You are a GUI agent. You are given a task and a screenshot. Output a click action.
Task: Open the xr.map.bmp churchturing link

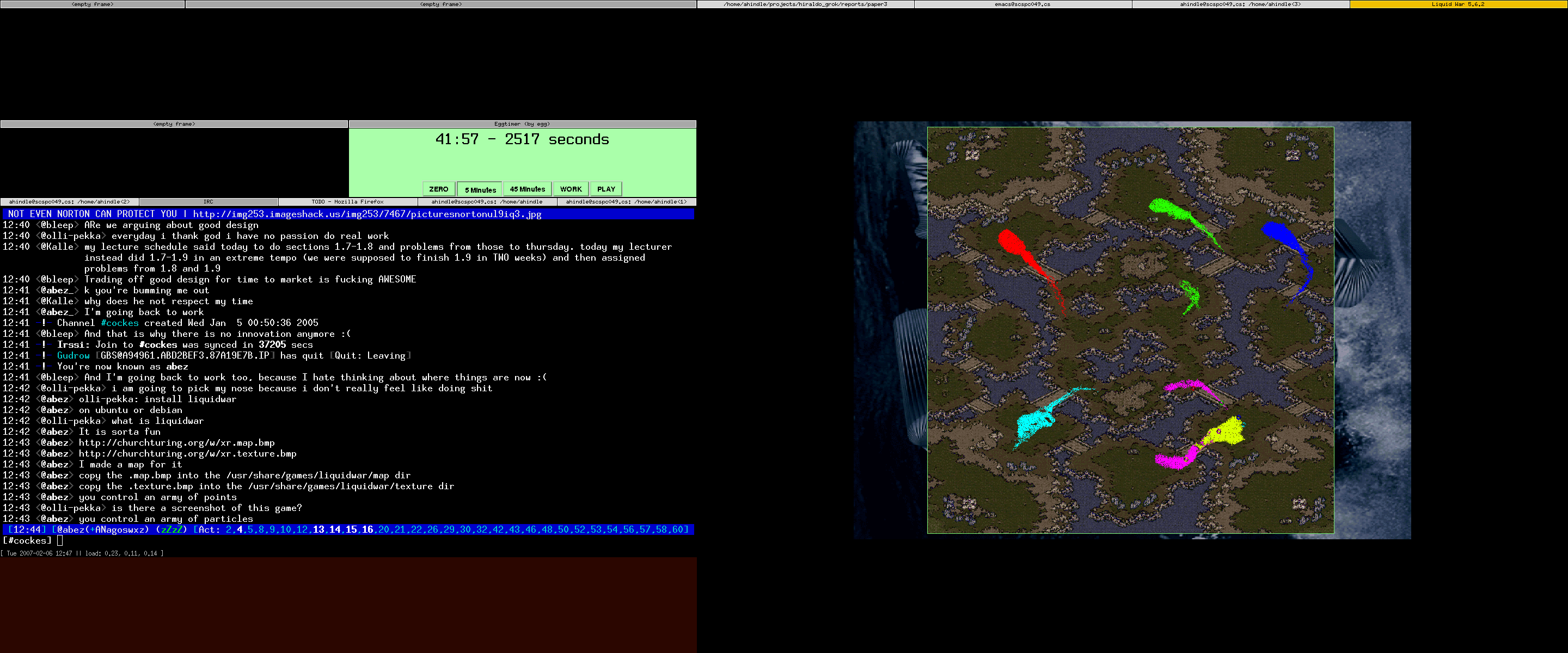tap(176, 443)
